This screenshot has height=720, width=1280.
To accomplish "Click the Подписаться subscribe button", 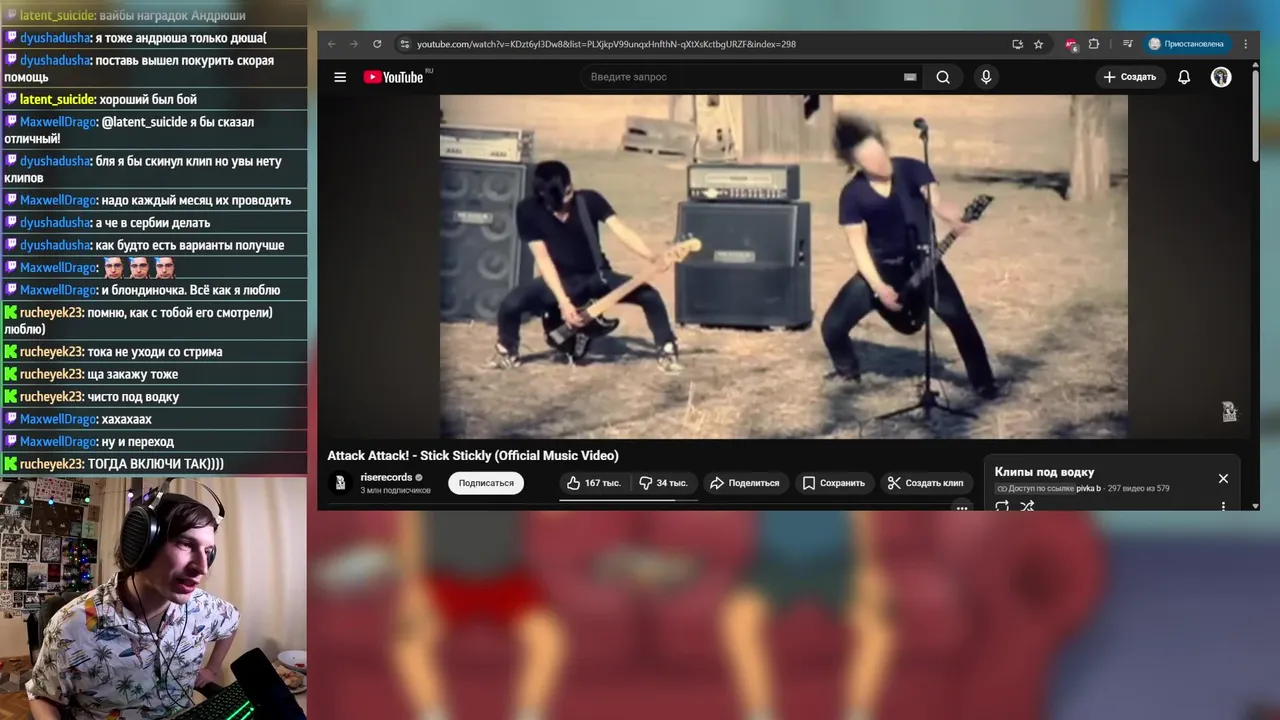I will pyautogui.click(x=486, y=483).
